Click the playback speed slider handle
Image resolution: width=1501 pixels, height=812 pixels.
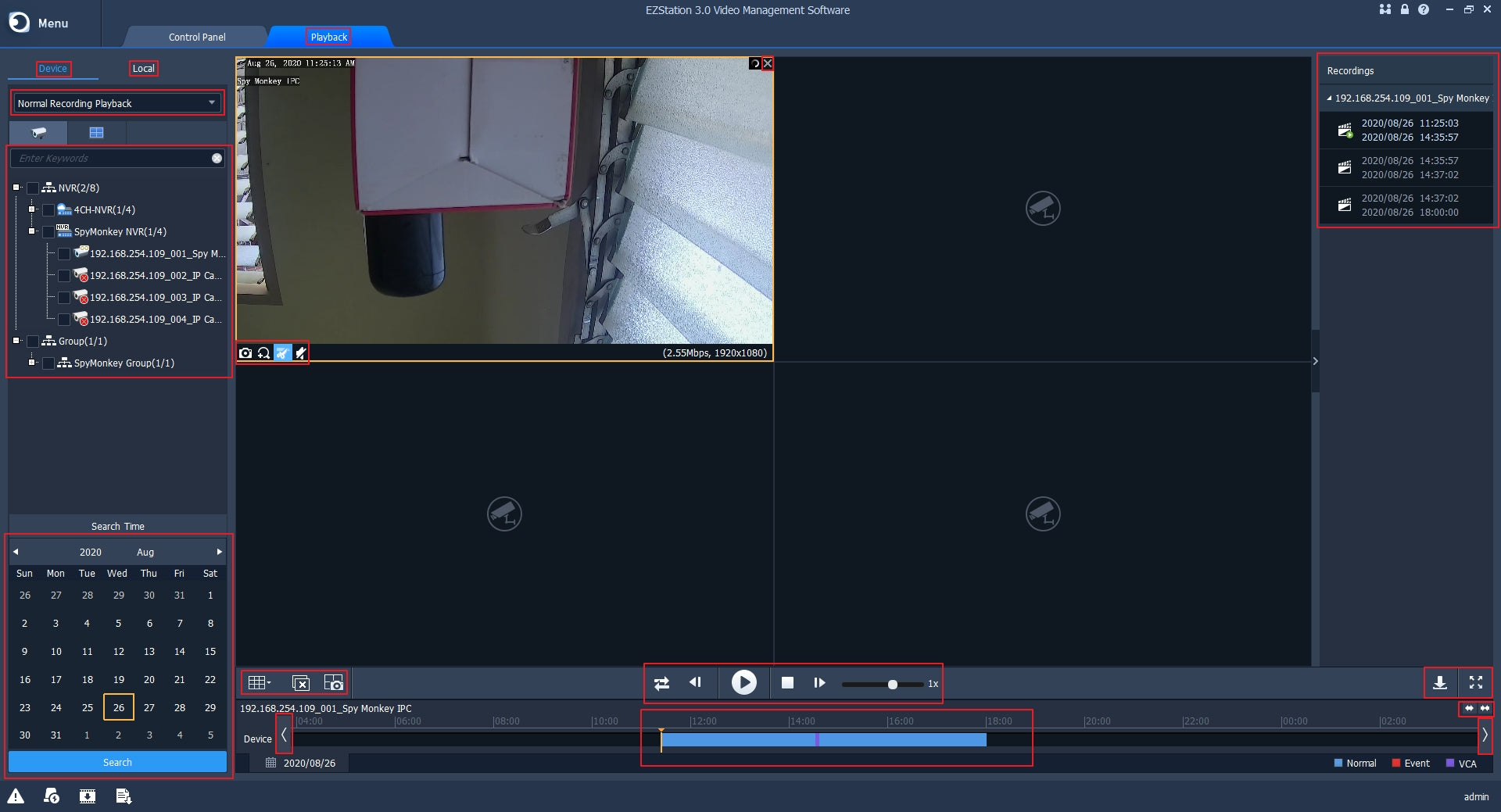click(892, 685)
